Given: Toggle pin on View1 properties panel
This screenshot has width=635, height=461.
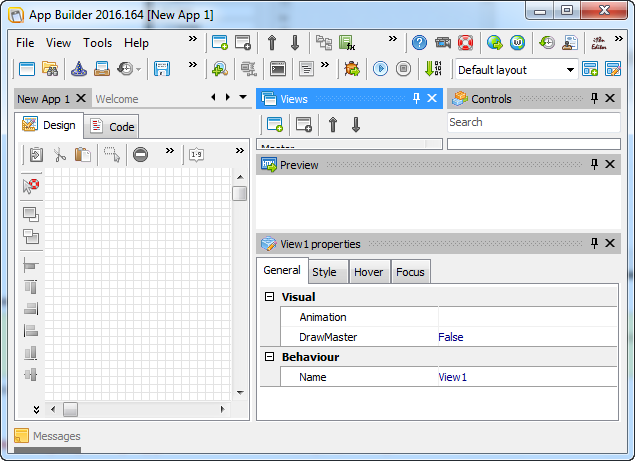Looking at the screenshot, I should (594, 243).
